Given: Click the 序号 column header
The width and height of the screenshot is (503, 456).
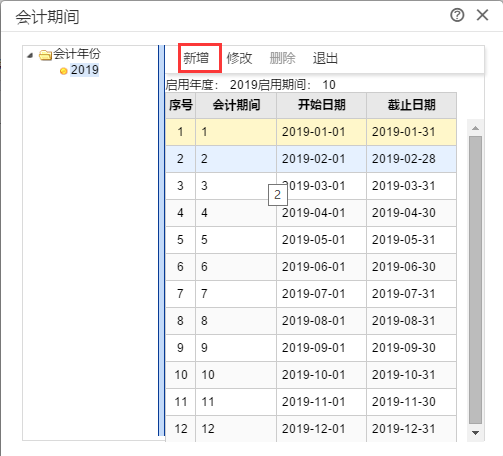Looking at the screenshot, I should coord(181,105).
